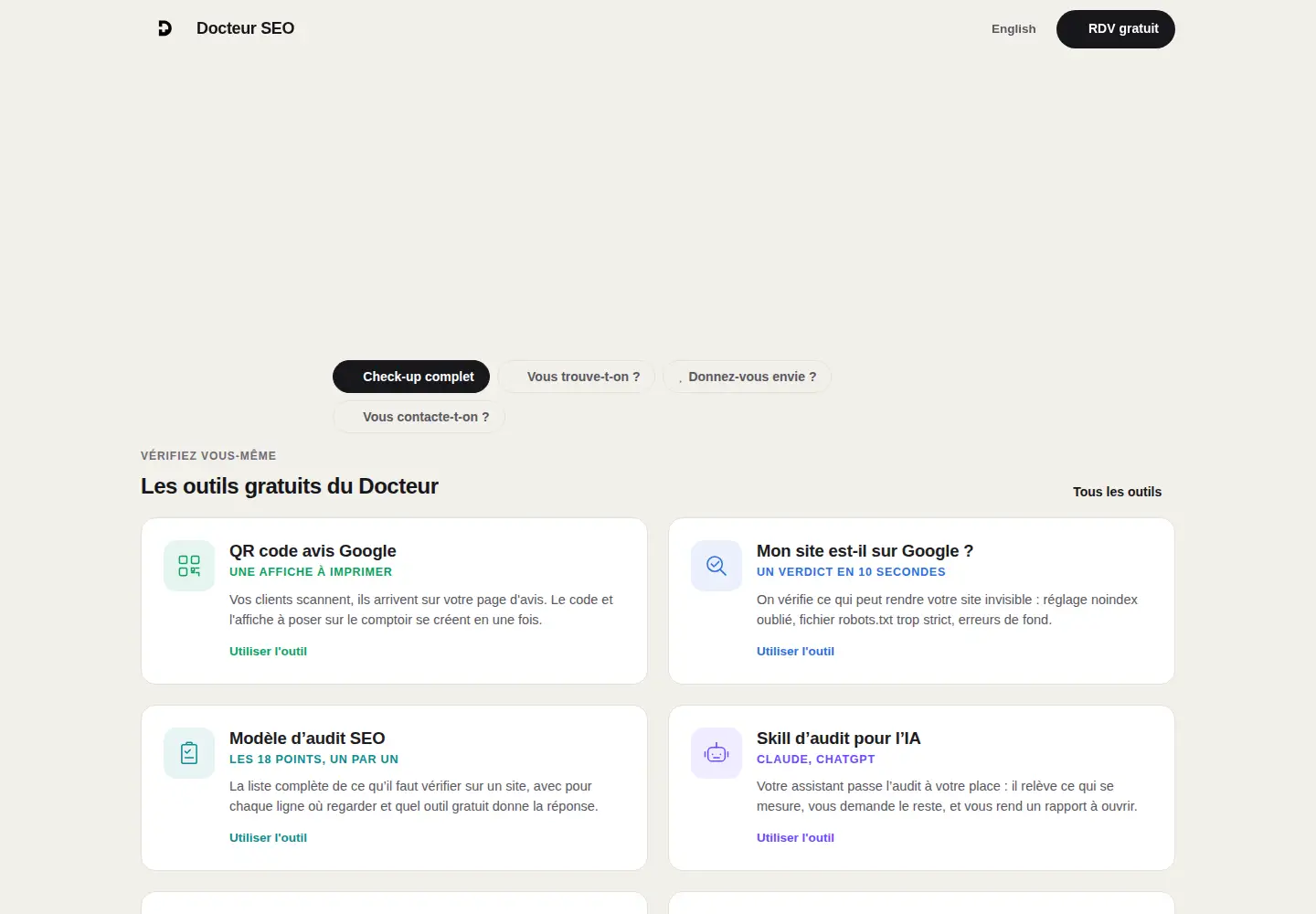Click the Les outils gratuits du Docteur heading
Viewport: 1316px width, 914px height.
(x=290, y=486)
